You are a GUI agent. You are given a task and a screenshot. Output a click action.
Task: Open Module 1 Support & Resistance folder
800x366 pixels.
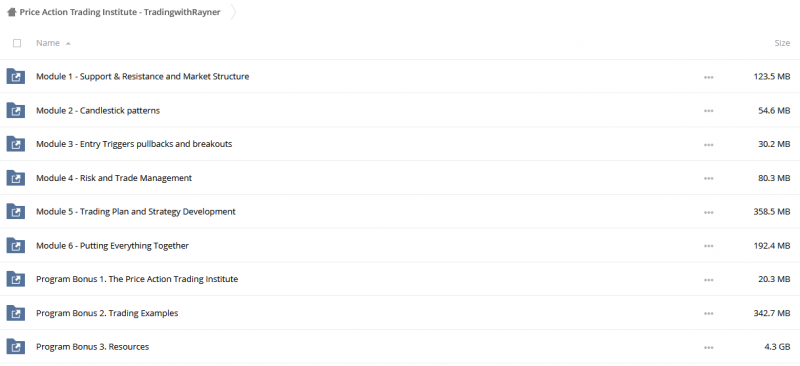142,77
